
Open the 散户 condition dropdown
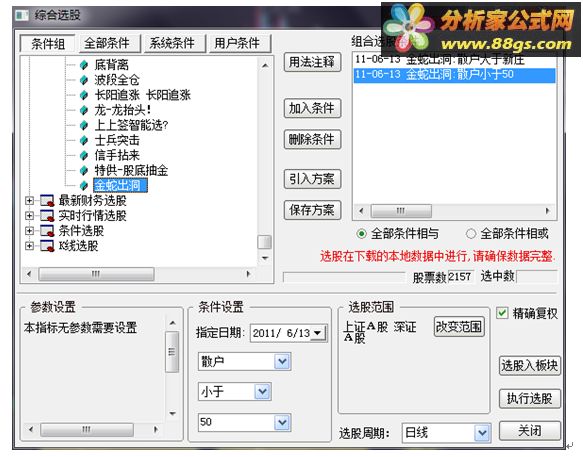coord(282,361)
